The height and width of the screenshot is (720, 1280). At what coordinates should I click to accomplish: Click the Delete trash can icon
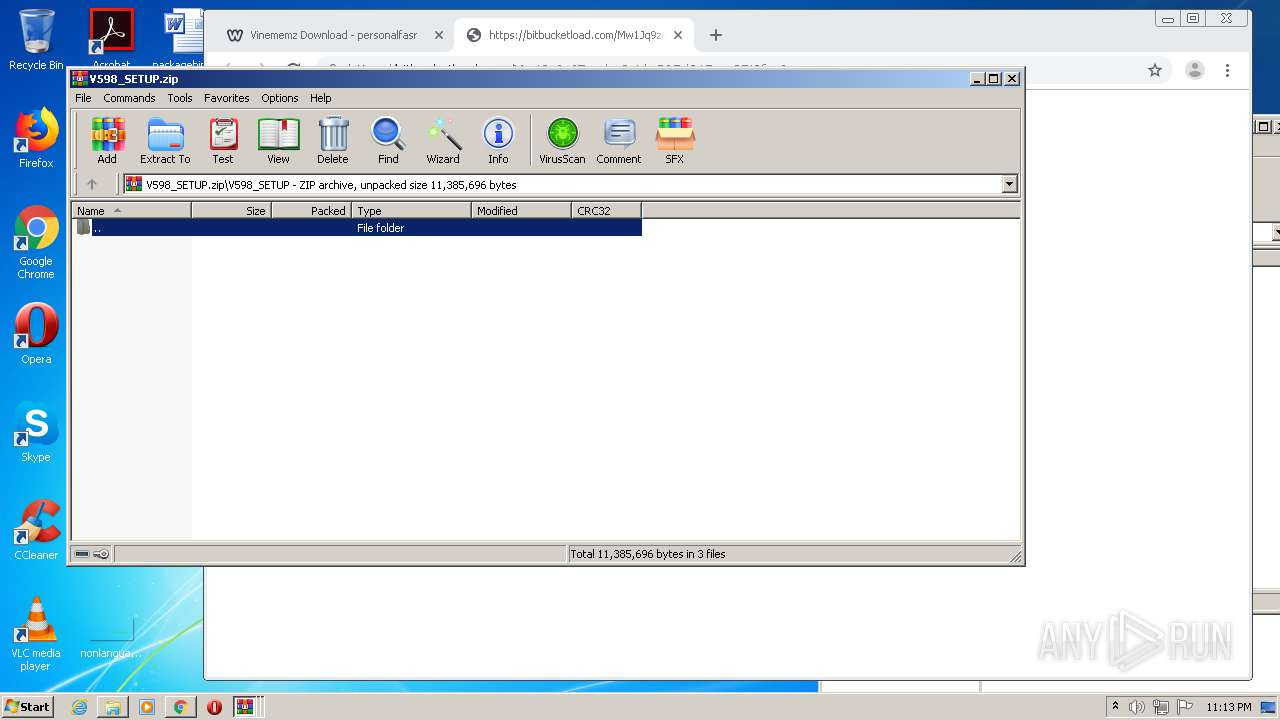click(x=333, y=140)
